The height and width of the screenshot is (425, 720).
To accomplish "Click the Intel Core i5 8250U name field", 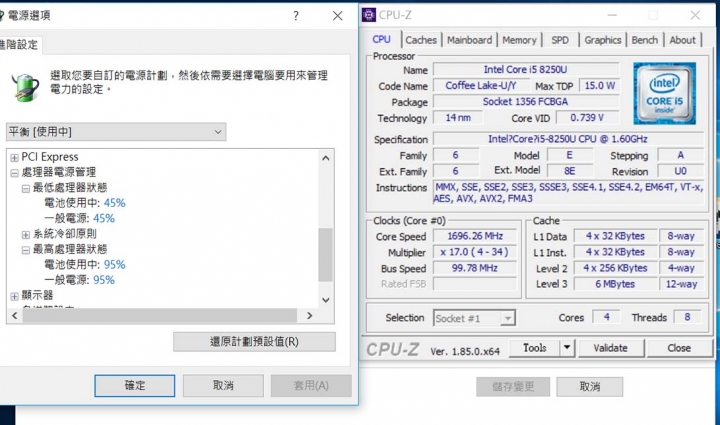I will click(526, 69).
